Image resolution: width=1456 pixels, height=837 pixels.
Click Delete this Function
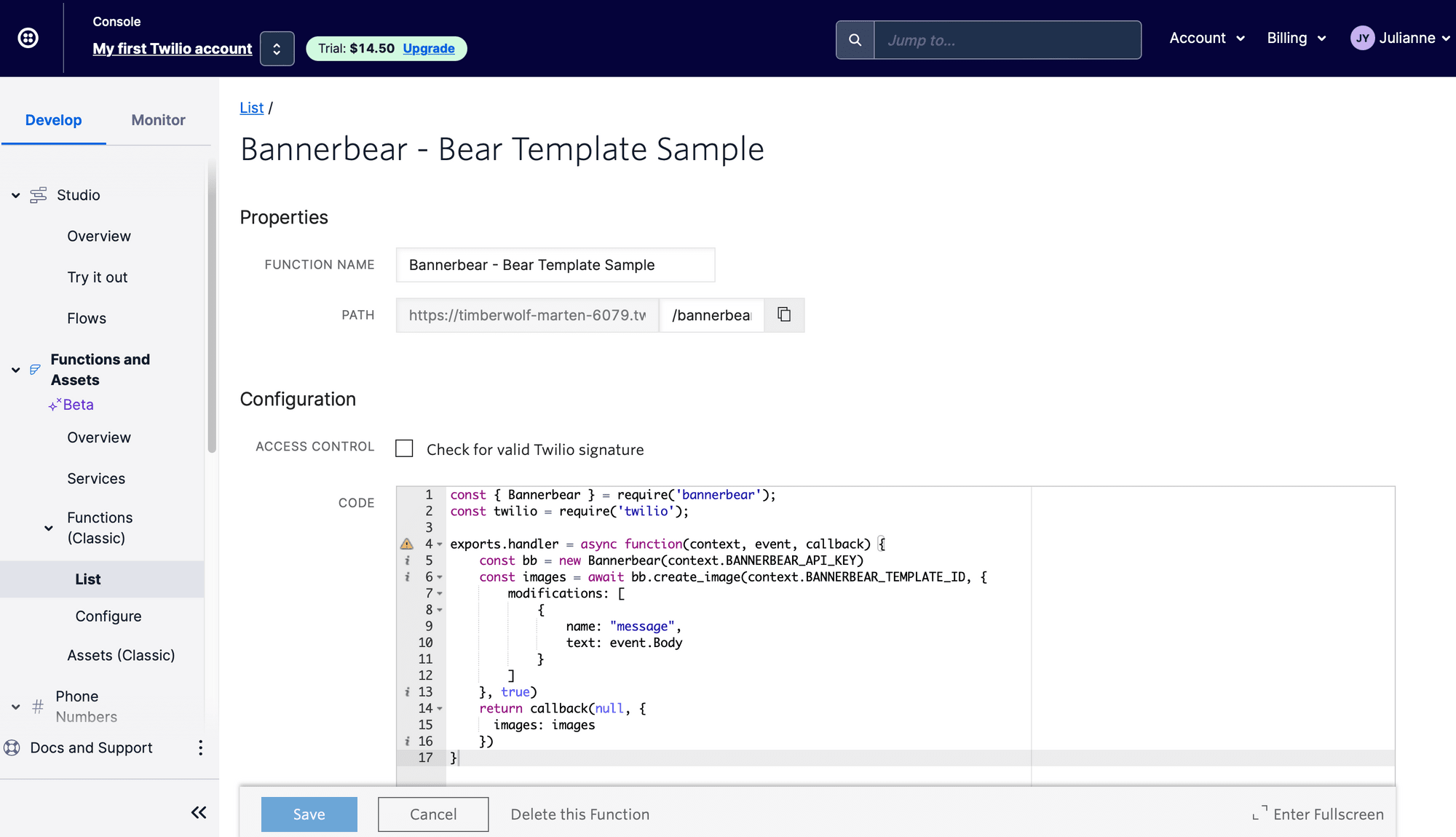click(580, 814)
